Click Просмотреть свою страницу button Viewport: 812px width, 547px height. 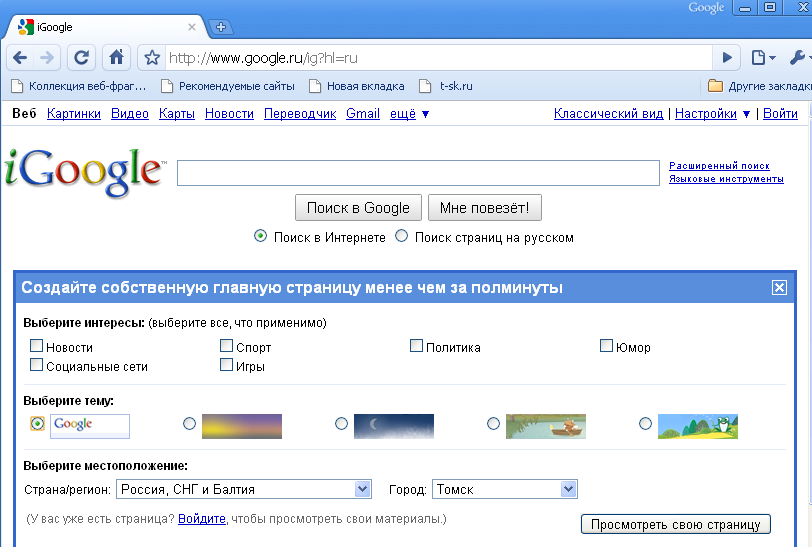click(x=676, y=524)
